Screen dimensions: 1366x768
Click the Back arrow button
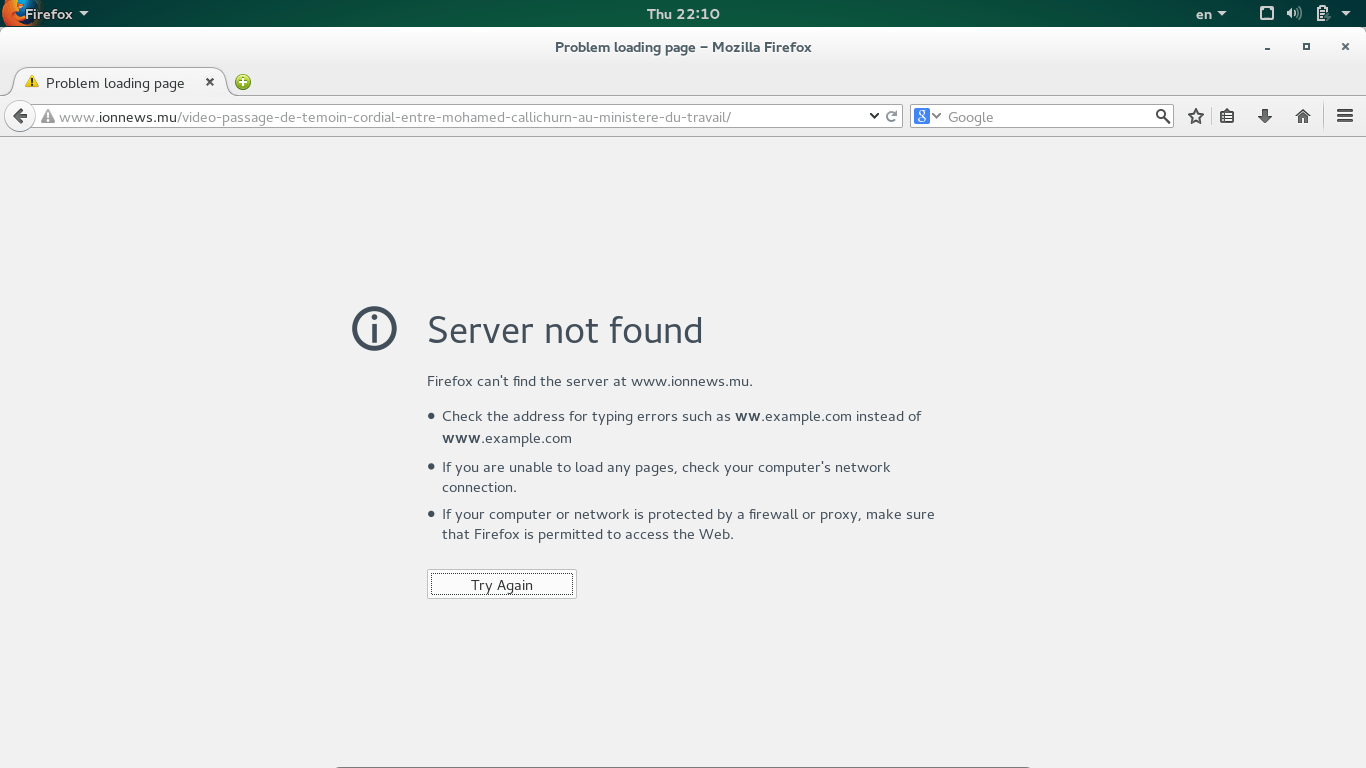pos(20,116)
